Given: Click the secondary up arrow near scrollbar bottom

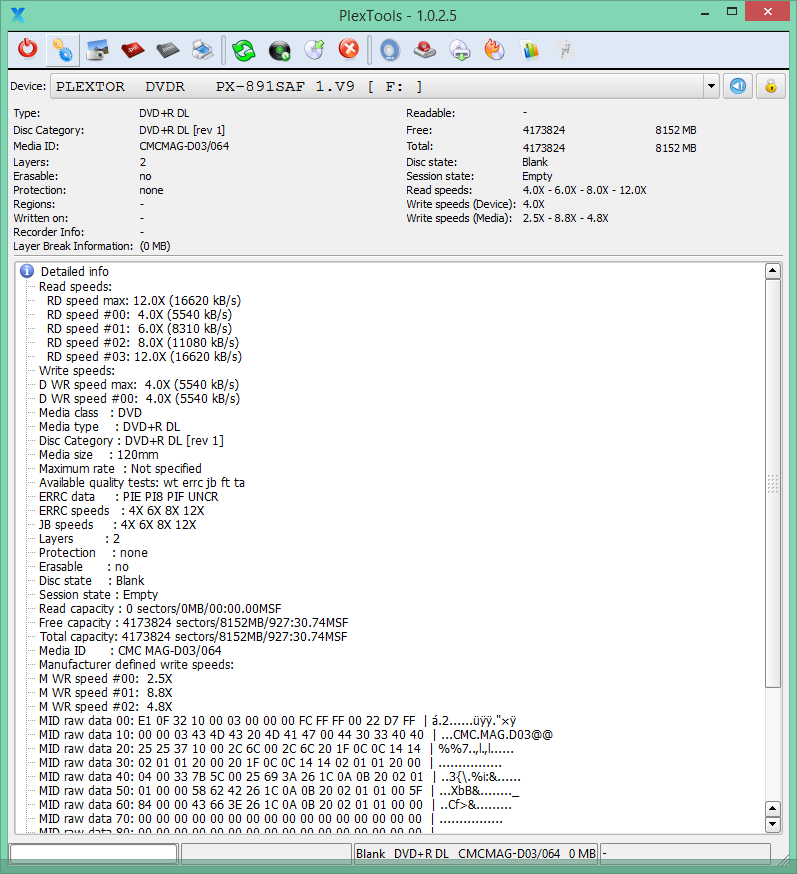Looking at the screenshot, I should point(772,809).
